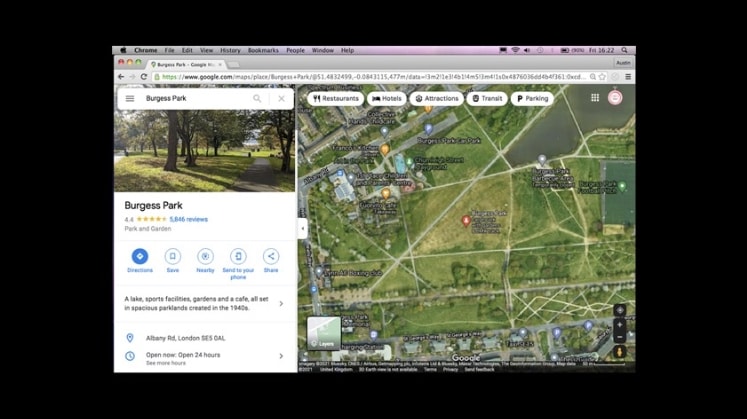Search Nearby places icon

pos(205,256)
